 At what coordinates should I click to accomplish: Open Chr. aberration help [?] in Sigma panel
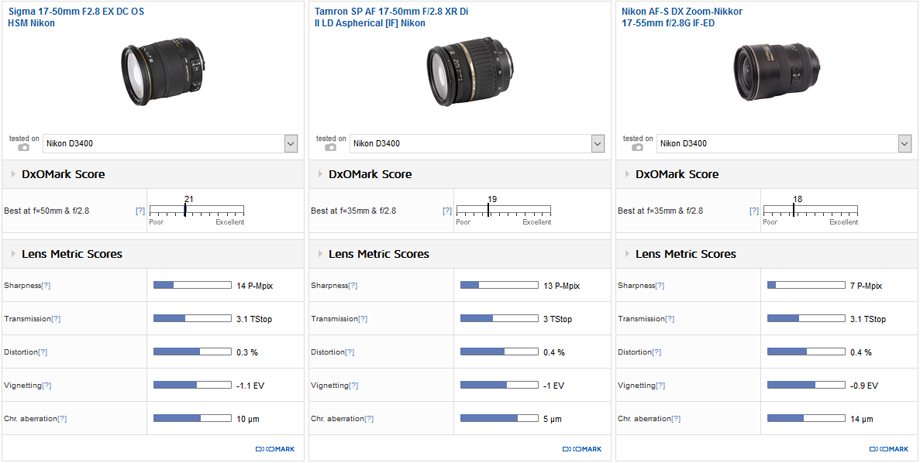point(62,419)
